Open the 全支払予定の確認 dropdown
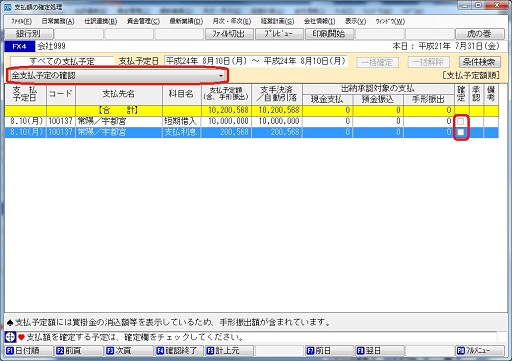 [x=117, y=76]
